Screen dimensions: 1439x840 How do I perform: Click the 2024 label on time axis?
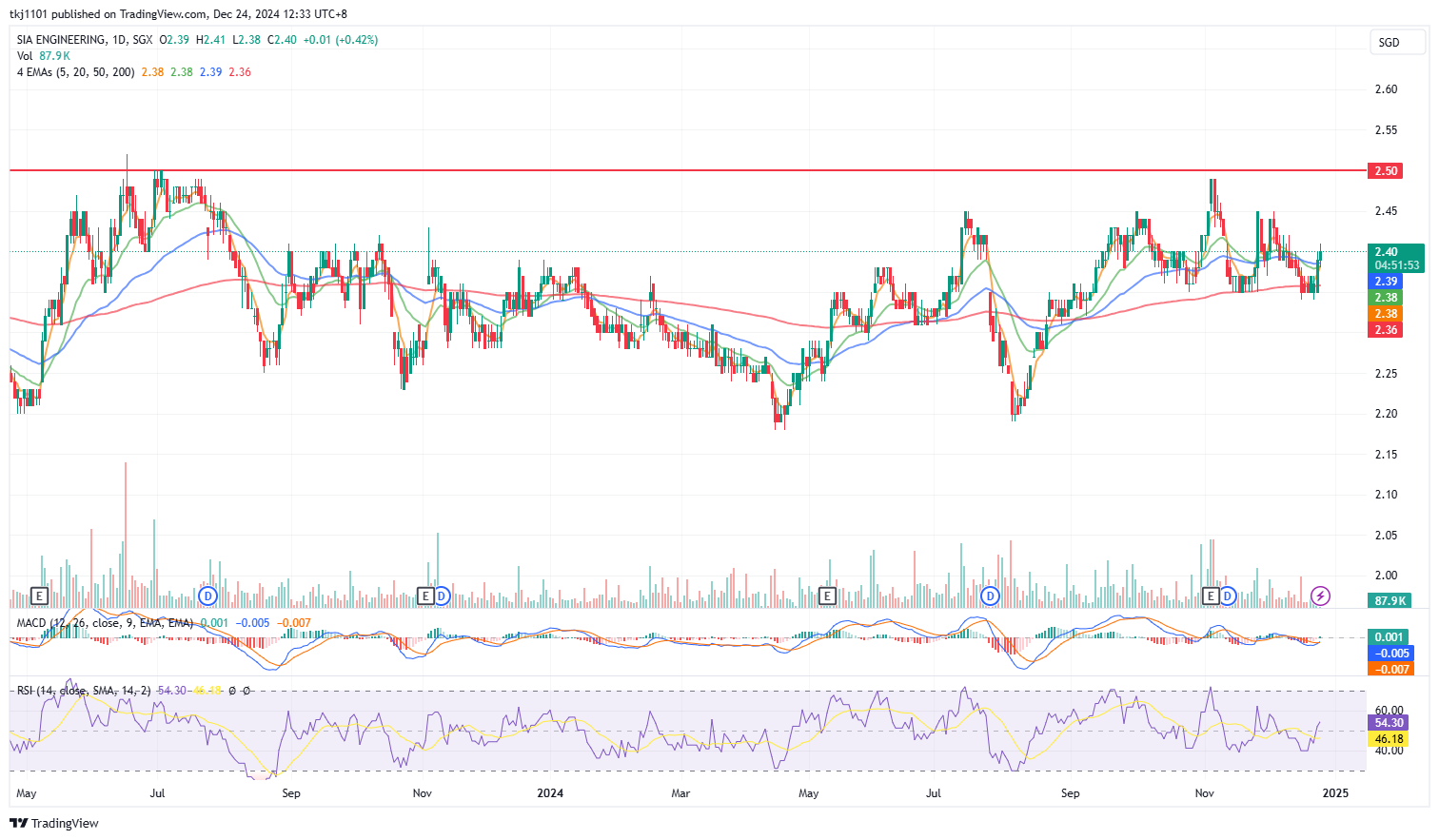point(550,793)
